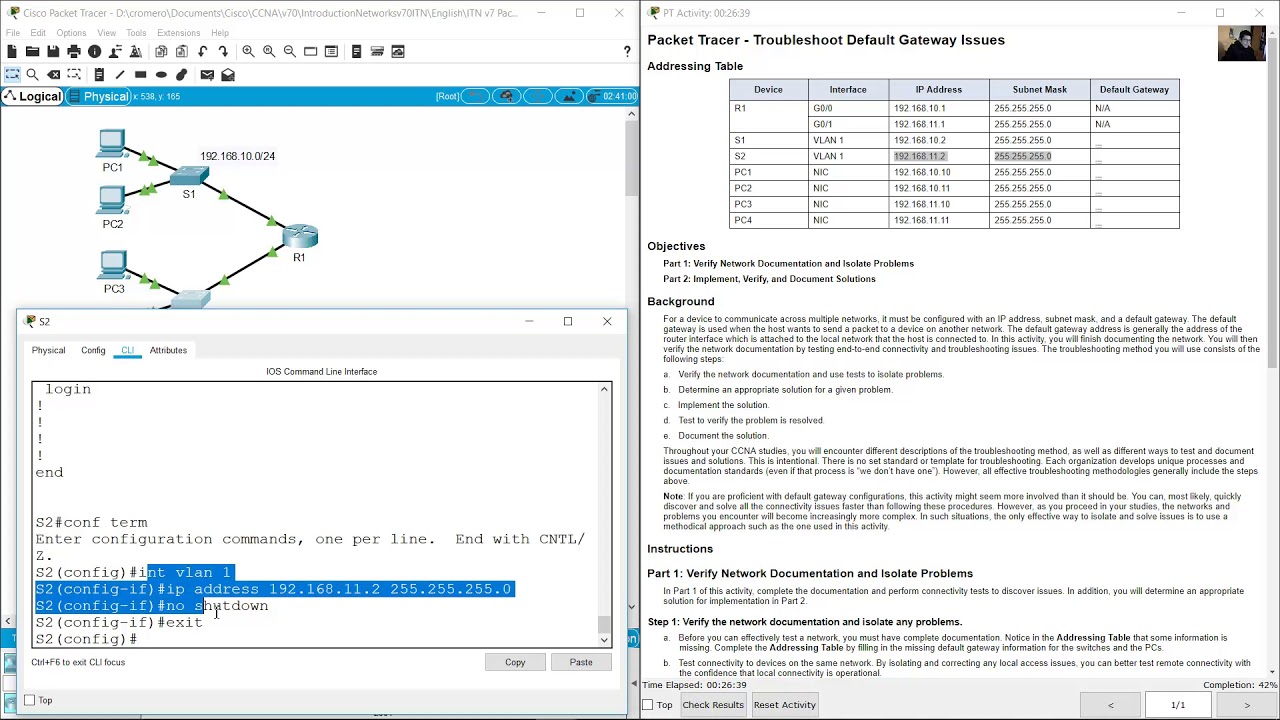1280x720 pixels.
Task: Open the View menu
Action: point(106,33)
